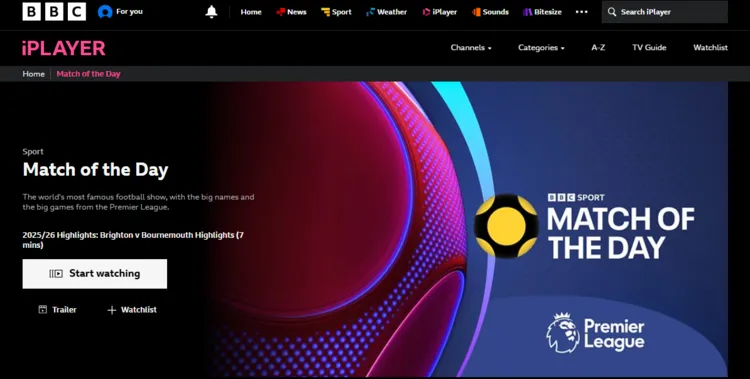
Task: Click the Trailer button
Action: 57,310
